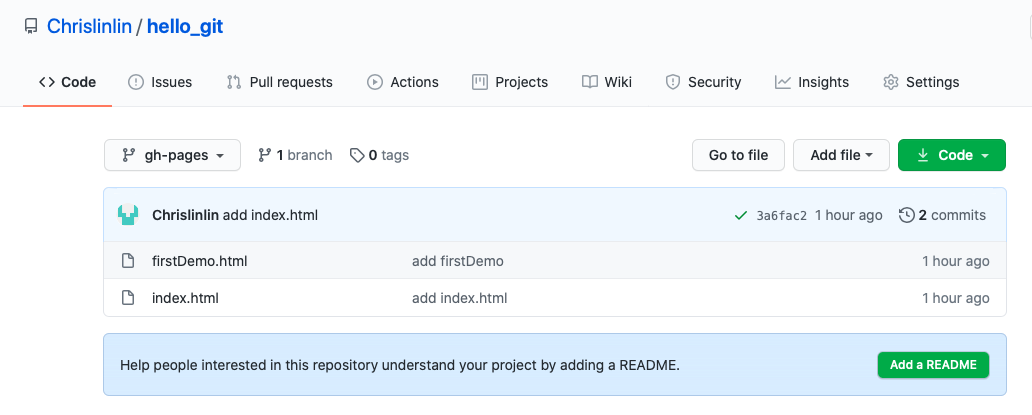Click the Add a README button

coord(933,365)
